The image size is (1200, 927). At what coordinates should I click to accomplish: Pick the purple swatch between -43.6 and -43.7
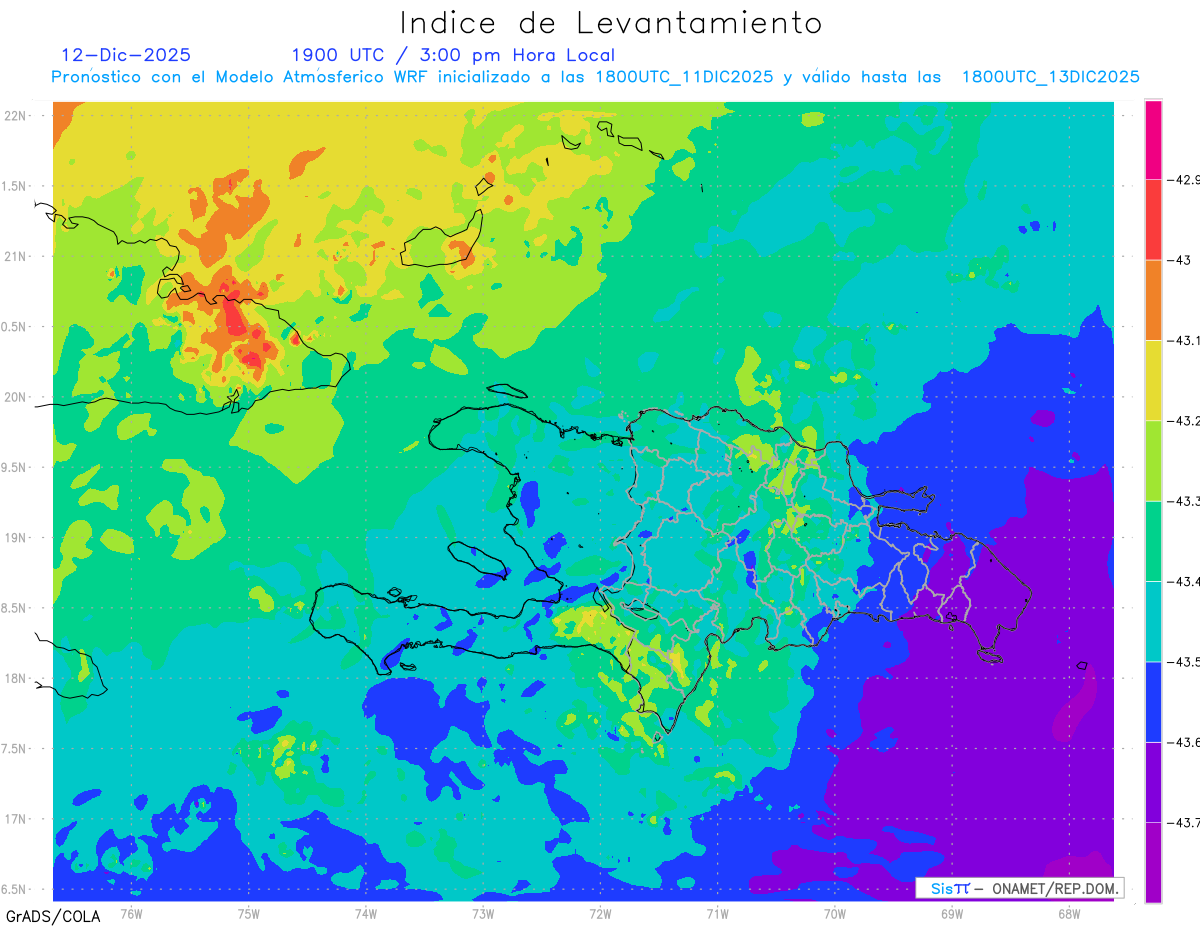coord(1153,781)
